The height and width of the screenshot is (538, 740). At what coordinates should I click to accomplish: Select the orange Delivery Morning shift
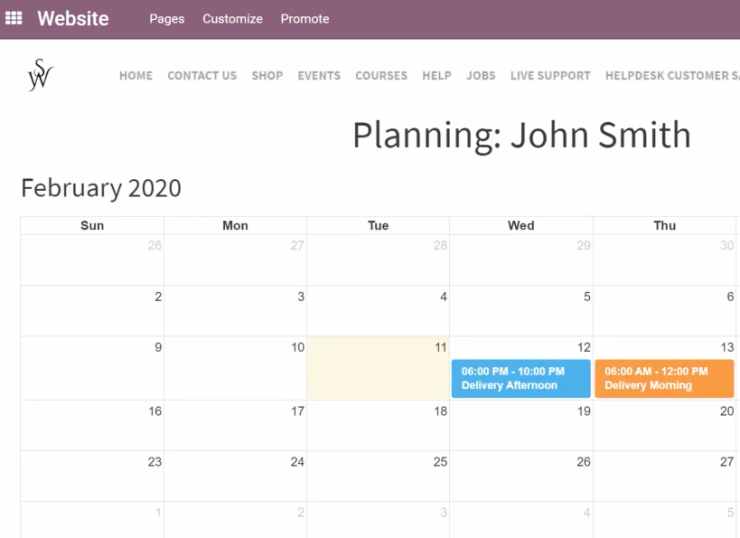click(664, 378)
